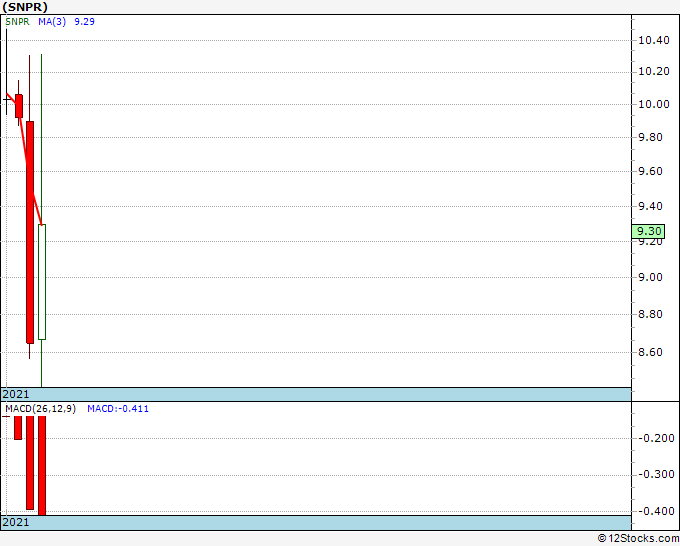Select the 10.40 price axis label
Viewport: 680px width, 546px height.
pos(654,41)
